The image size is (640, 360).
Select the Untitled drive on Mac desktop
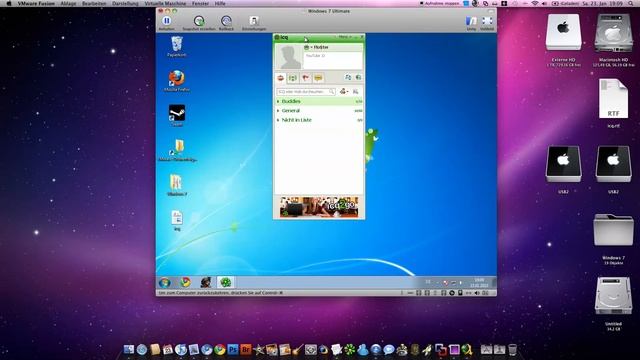pyautogui.click(x=613, y=296)
